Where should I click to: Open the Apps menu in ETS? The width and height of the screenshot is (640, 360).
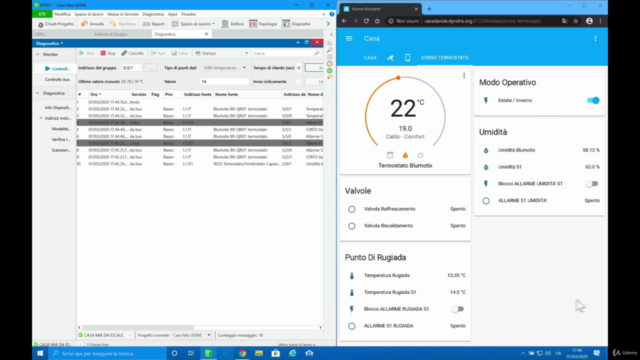[x=173, y=14]
